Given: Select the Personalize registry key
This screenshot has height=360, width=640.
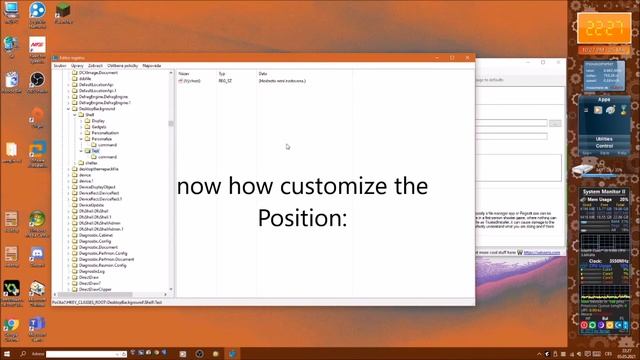Looking at the screenshot, I should (102, 139).
